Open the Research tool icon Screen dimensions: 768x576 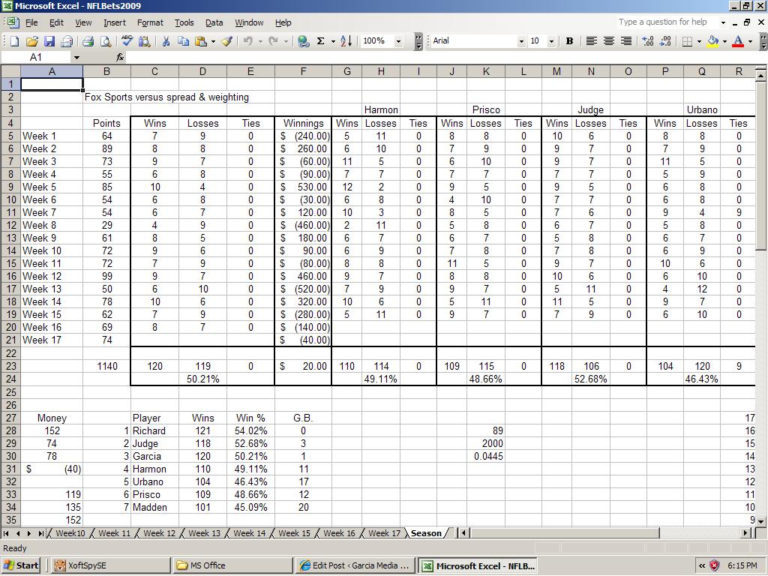pyautogui.click(x=144, y=42)
